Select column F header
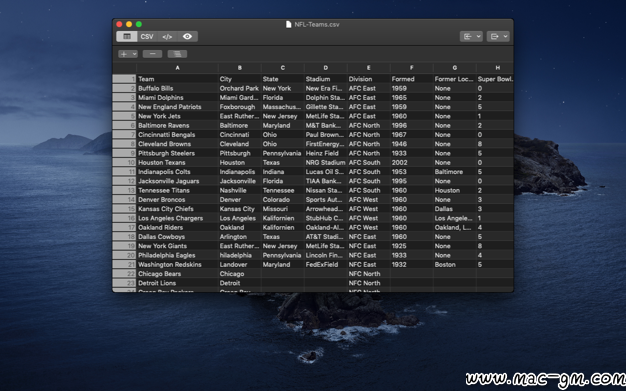626x391 pixels. (412, 68)
